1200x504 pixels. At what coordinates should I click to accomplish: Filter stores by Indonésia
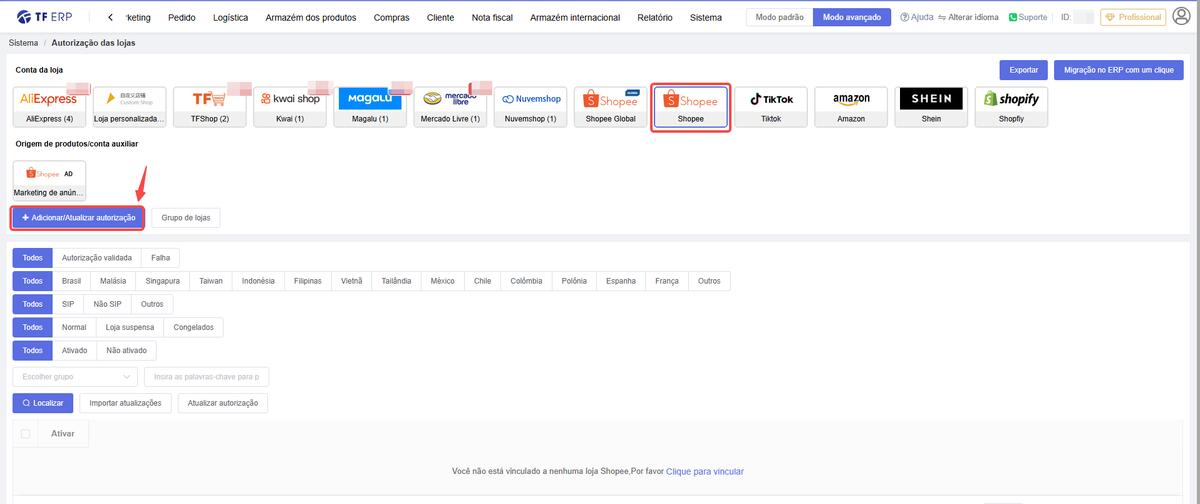[x=258, y=281]
